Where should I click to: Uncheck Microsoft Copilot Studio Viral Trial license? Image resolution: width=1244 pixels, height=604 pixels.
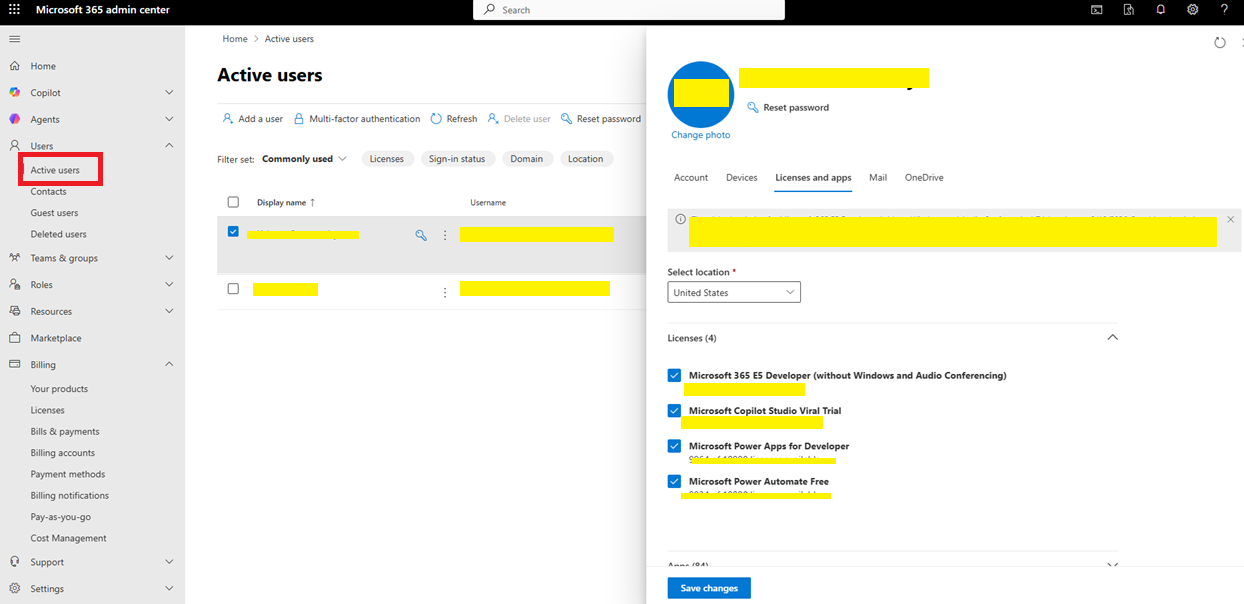(x=674, y=410)
